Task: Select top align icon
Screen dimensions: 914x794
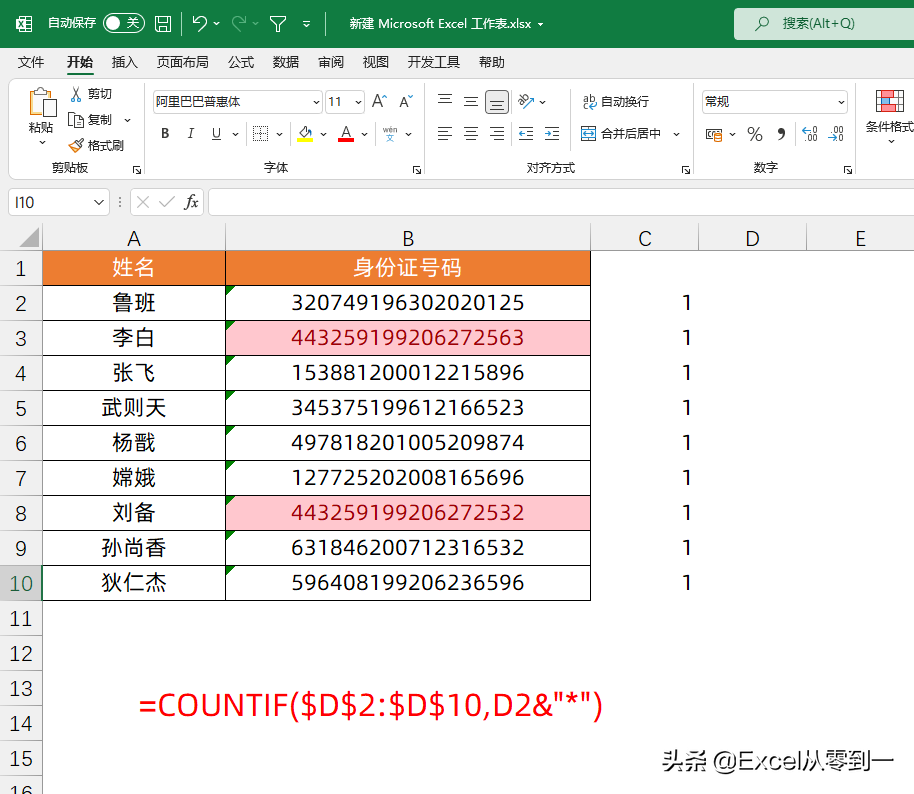Action: (445, 101)
